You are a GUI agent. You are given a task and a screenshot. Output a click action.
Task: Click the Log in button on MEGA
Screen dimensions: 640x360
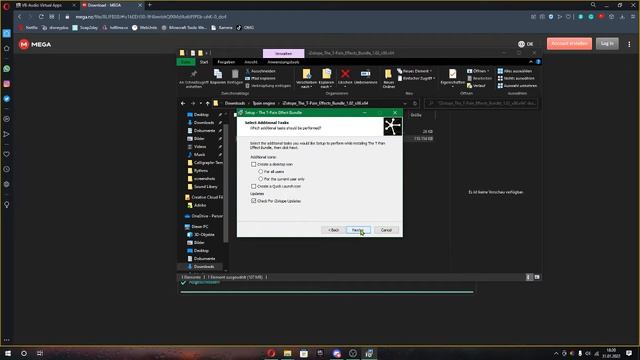click(607, 43)
